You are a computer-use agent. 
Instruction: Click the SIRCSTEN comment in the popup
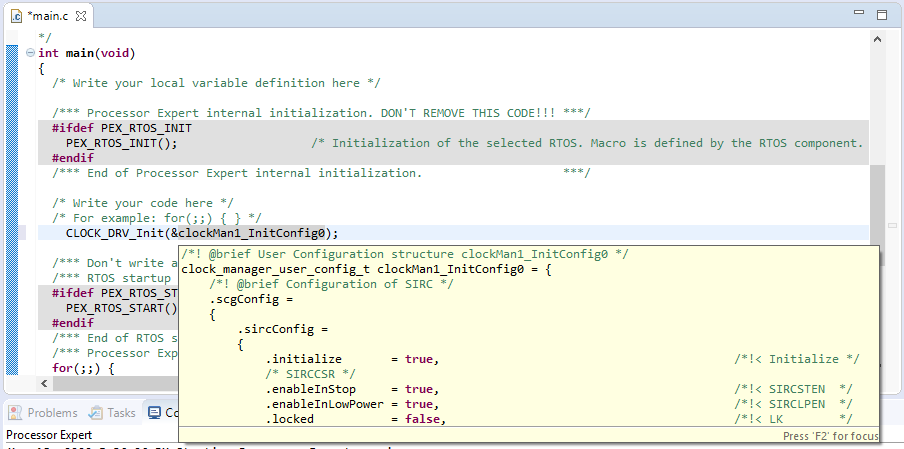point(793,390)
